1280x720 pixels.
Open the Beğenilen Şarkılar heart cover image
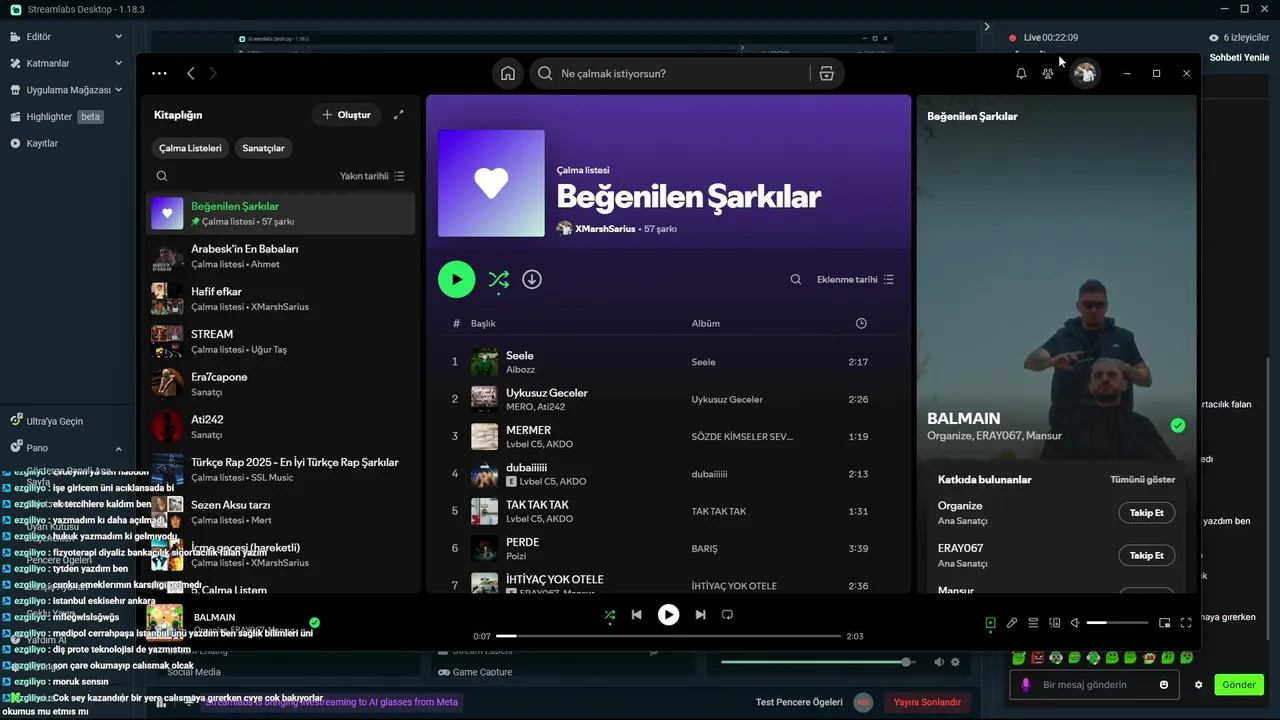(491, 183)
